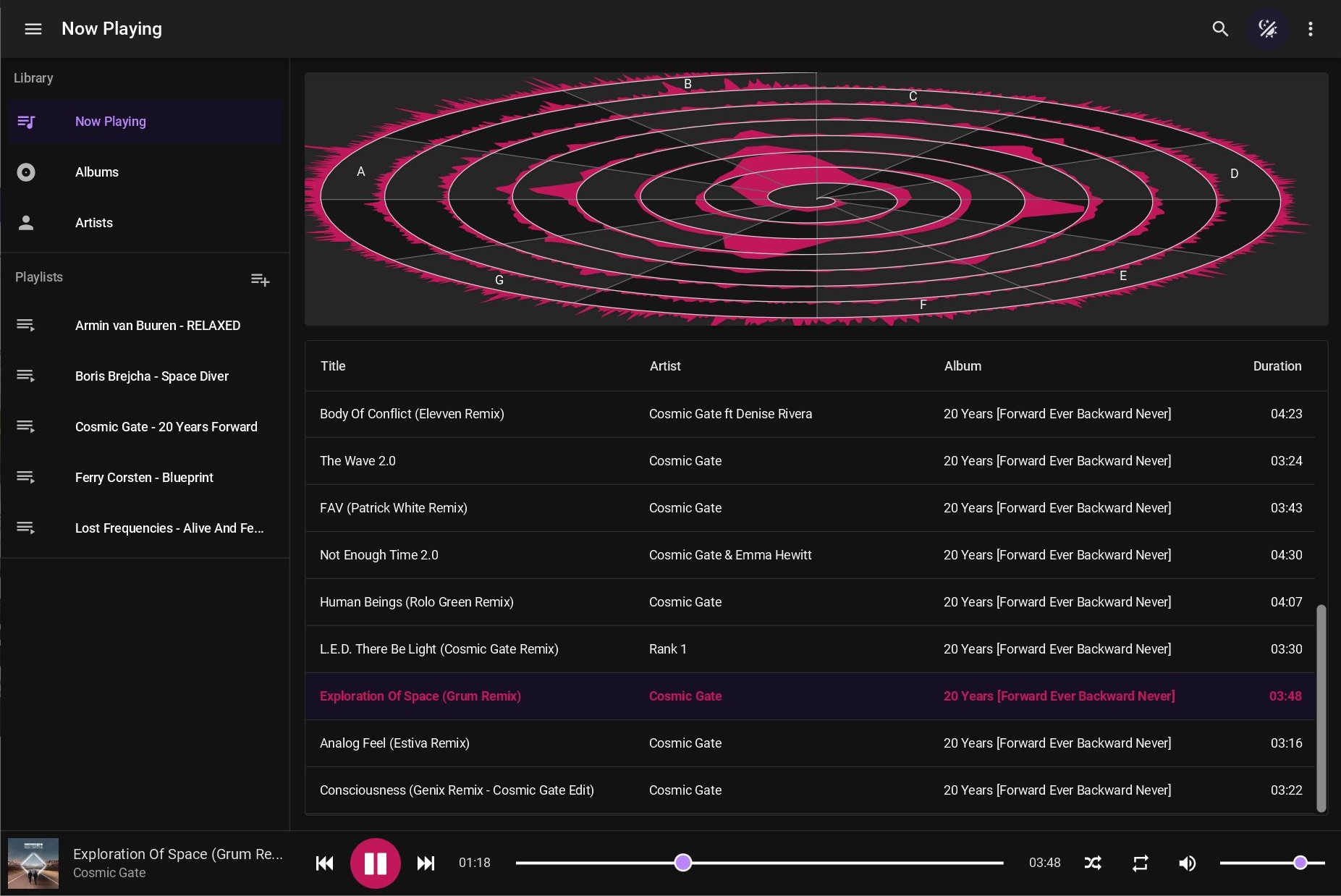Toggle the visualizer effects icon
1341x896 pixels.
pyautogui.click(x=1267, y=29)
